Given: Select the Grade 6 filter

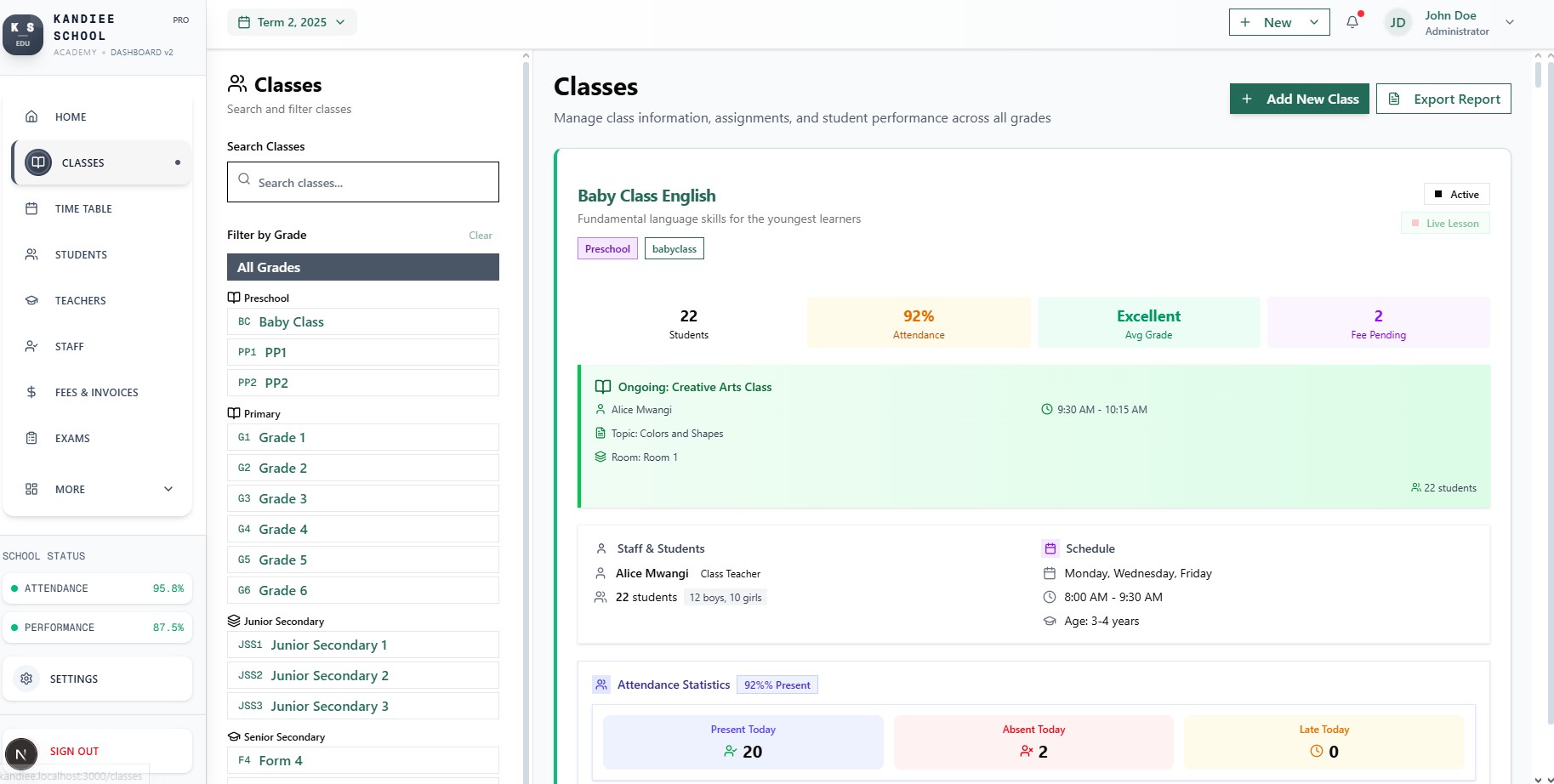Looking at the screenshot, I should click(x=363, y=590).
